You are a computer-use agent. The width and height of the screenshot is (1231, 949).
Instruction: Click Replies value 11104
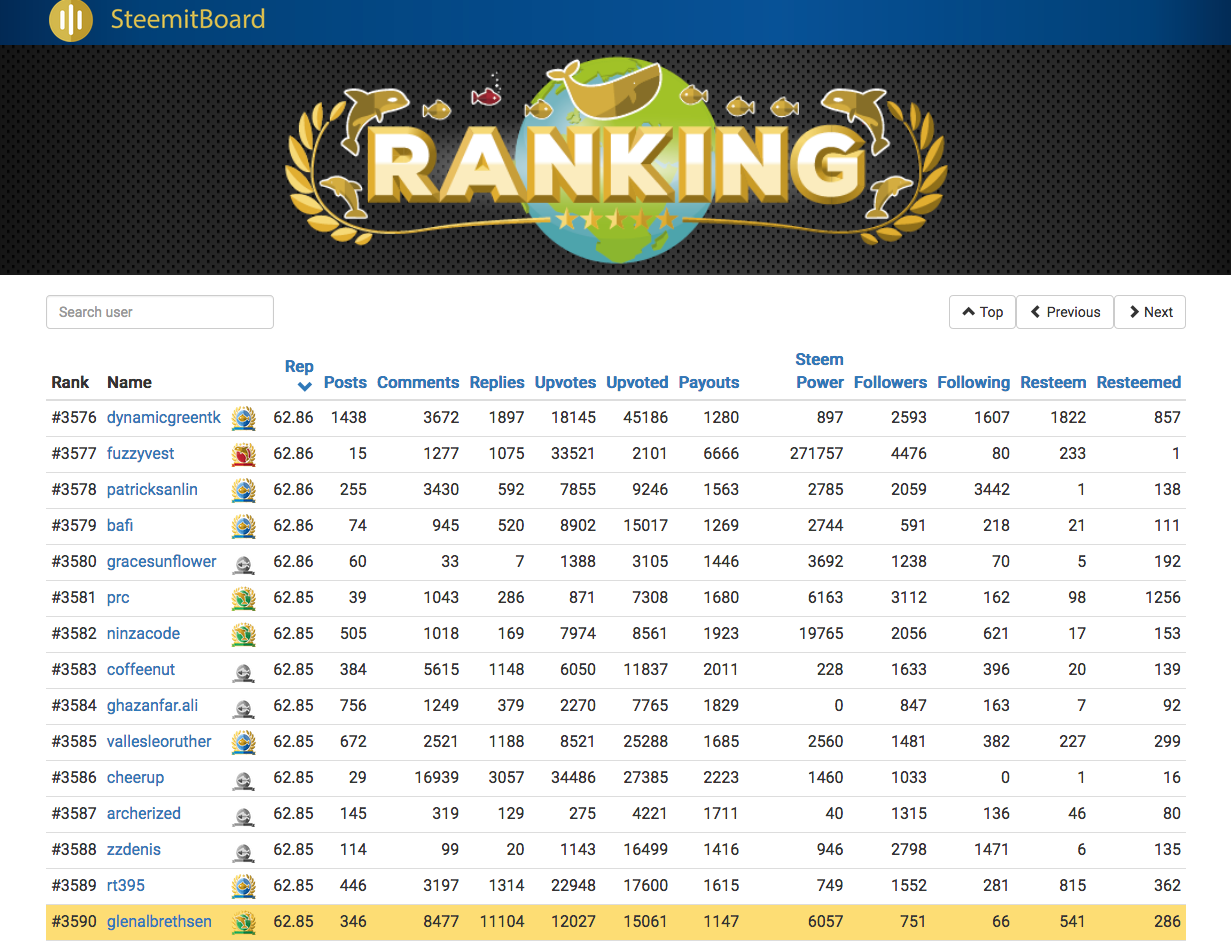(502, 921)
